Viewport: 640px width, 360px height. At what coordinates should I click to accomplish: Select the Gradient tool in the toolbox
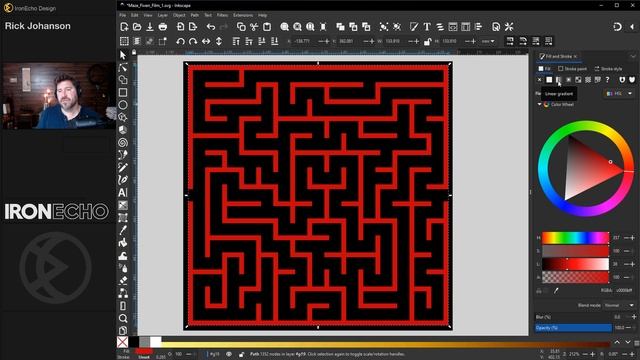click(123, 205)
